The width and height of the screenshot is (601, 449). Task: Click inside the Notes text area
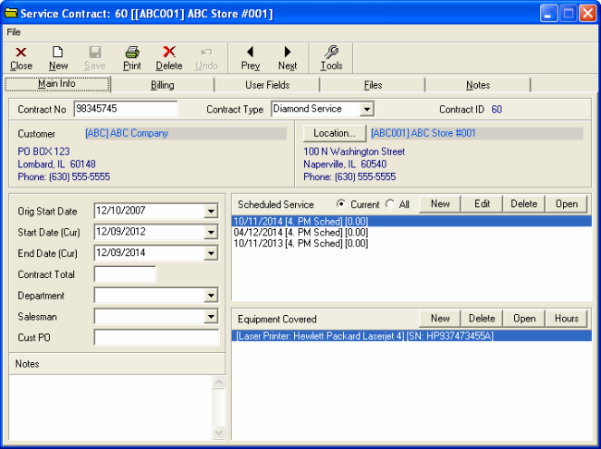click(x=110, y=407)
